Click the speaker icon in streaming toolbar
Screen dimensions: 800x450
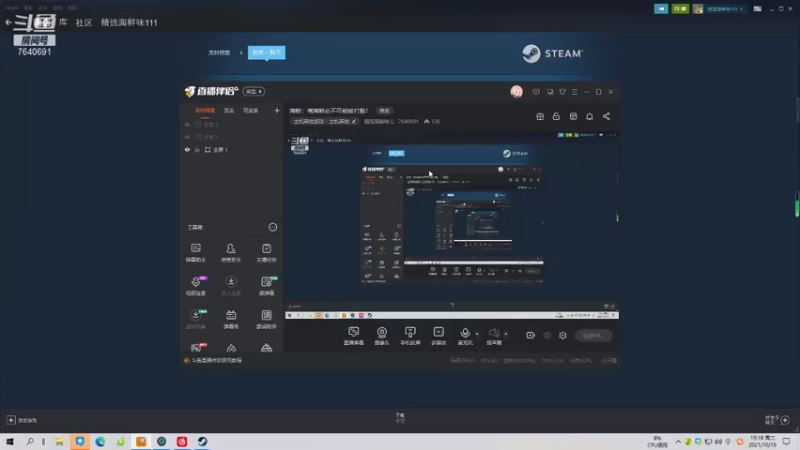(493, 333)
